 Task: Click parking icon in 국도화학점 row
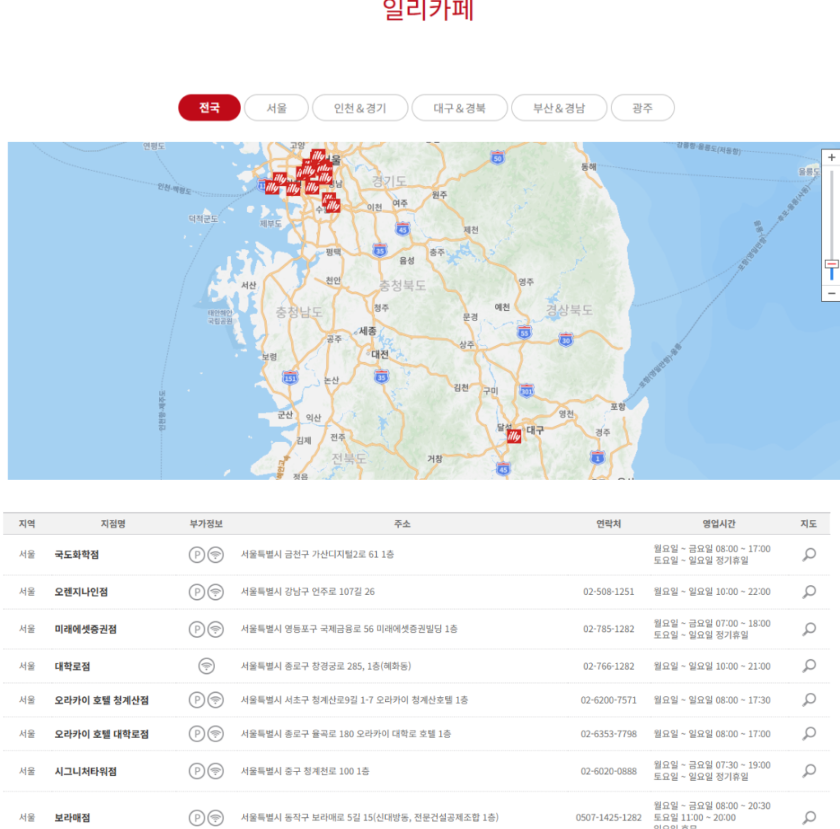[197, 555]
